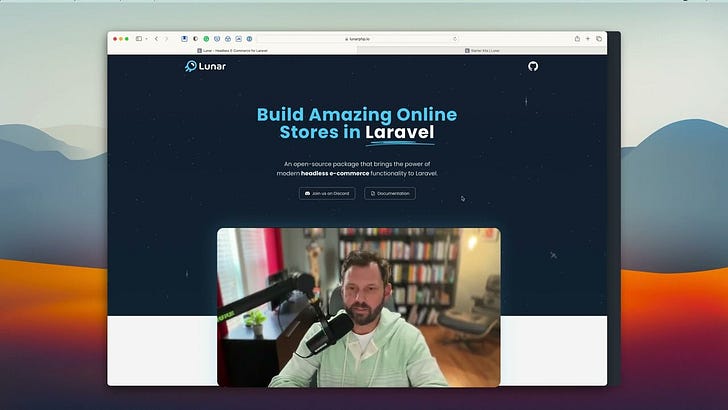This screenshot has width=728, height=410.
Task: Click the Lunar logo in the header
Action: coord(205,66)
